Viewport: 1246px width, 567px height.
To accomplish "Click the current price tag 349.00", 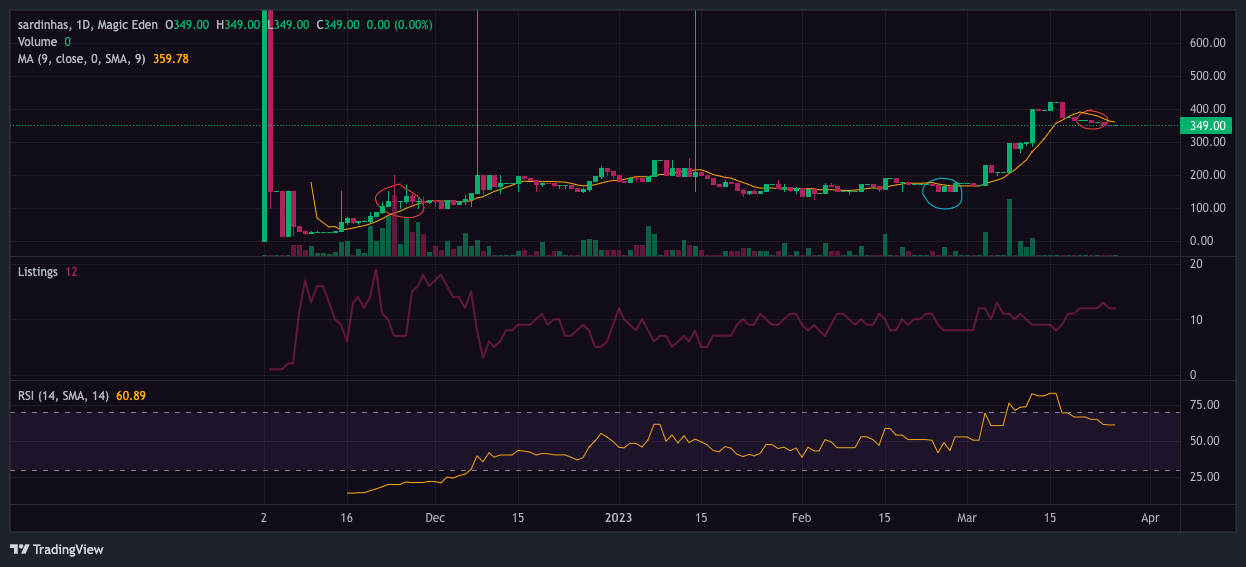I will 1208,126.
